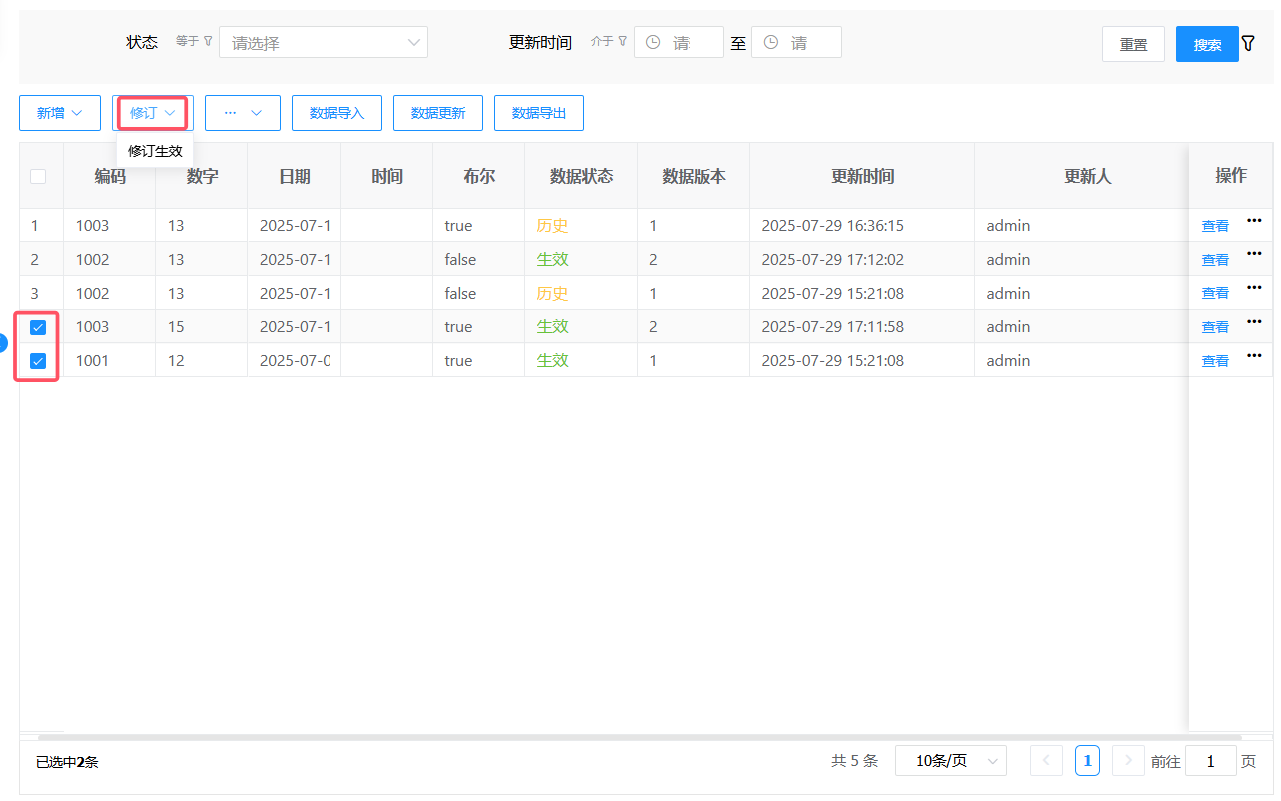Screen dimensions: 1281x801
Task: Select 修订生效 from the dropdown menu
Action: pyautogui.click(x=155, y=151)
